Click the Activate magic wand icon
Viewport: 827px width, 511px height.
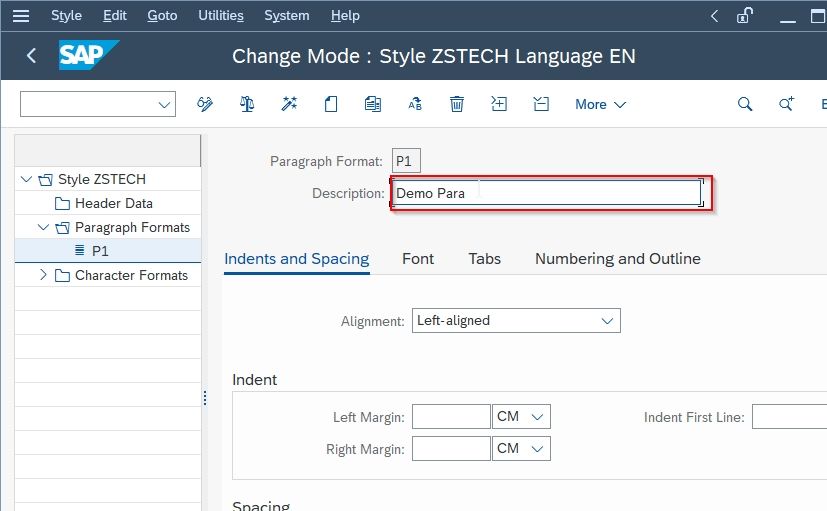pos(289,104)
